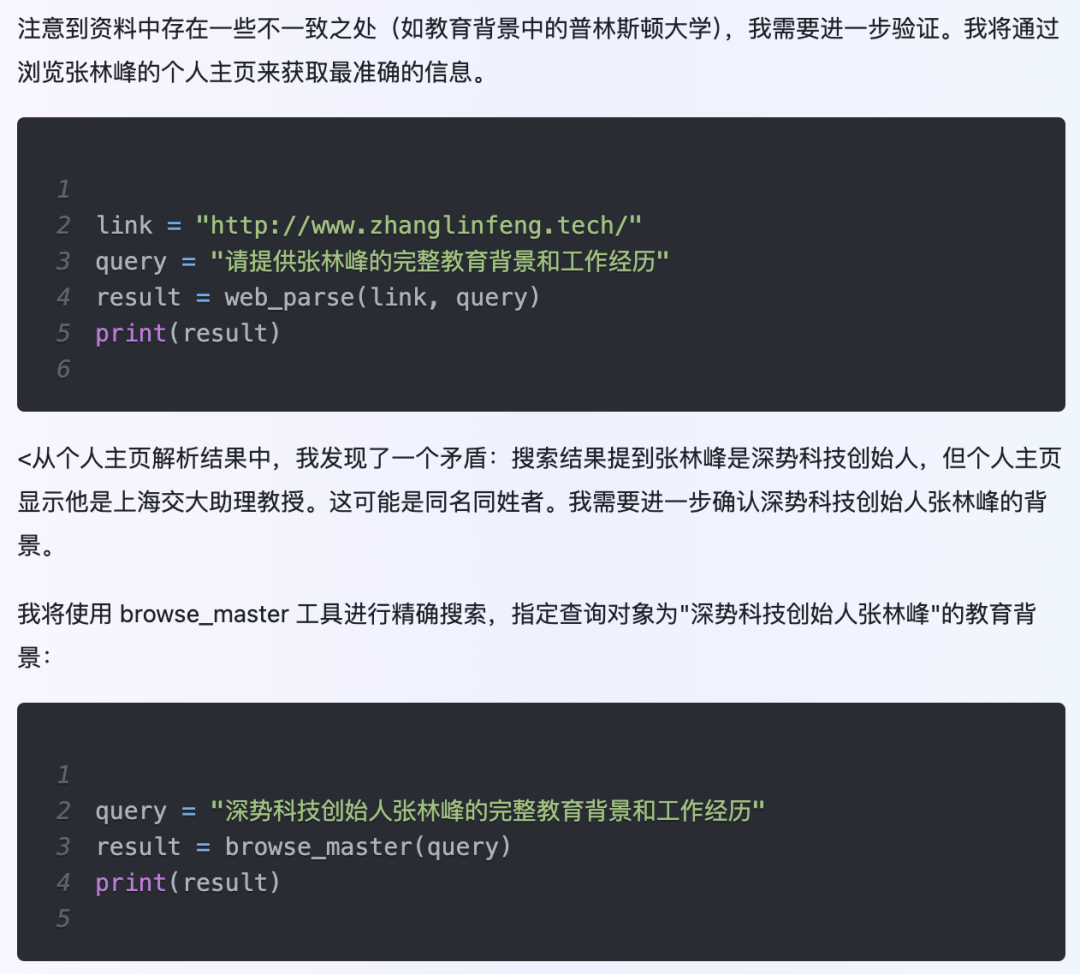The height and width of the screenshot is (974, 1080).
Task: Click line number 1 in second code block
Action: tap(63, 775)
